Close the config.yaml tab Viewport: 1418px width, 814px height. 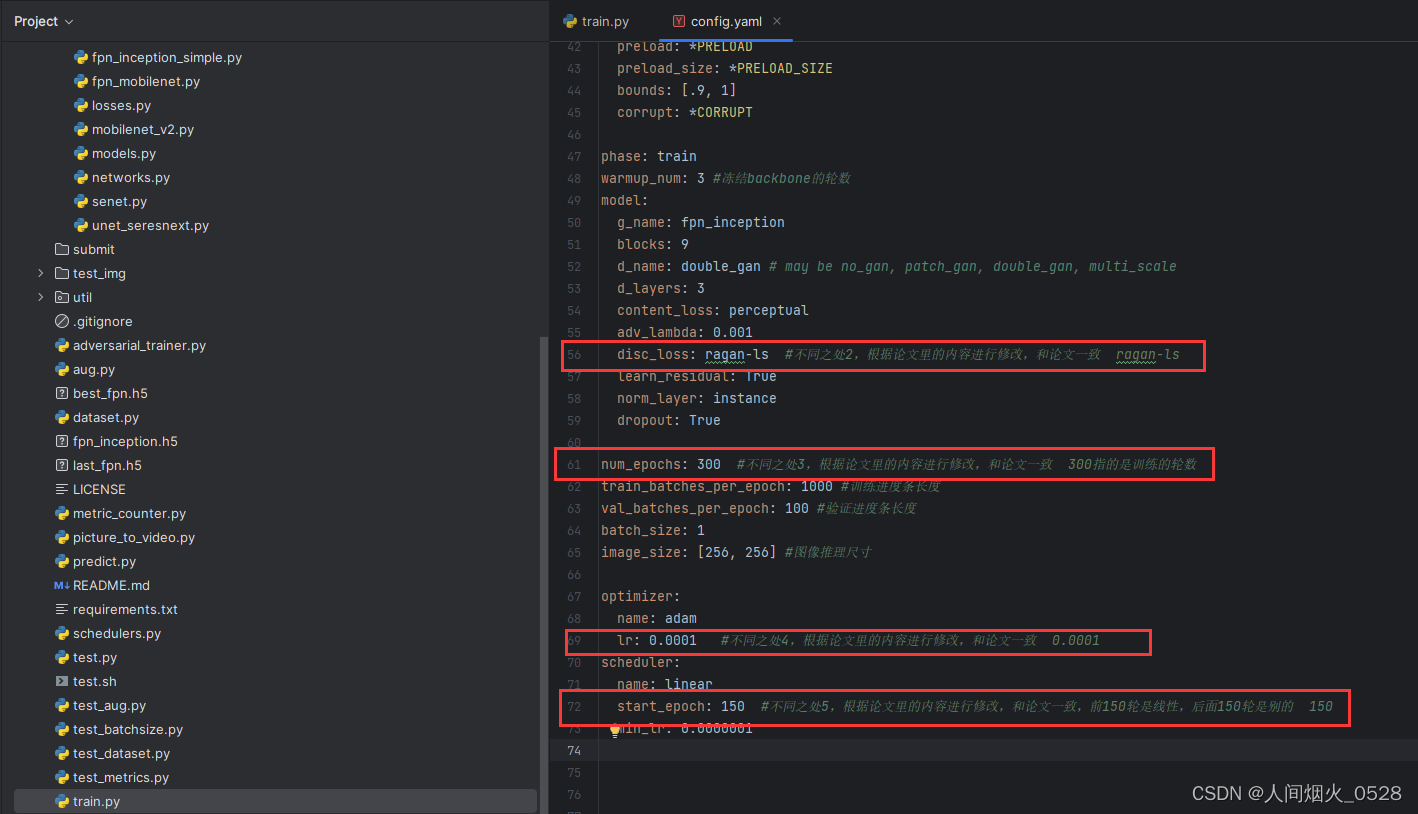coord(777,21)
